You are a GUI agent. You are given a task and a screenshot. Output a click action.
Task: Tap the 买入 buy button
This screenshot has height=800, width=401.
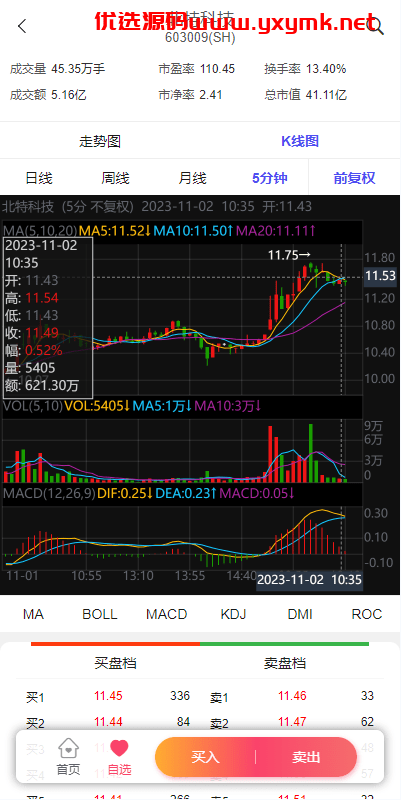[205, 757]
